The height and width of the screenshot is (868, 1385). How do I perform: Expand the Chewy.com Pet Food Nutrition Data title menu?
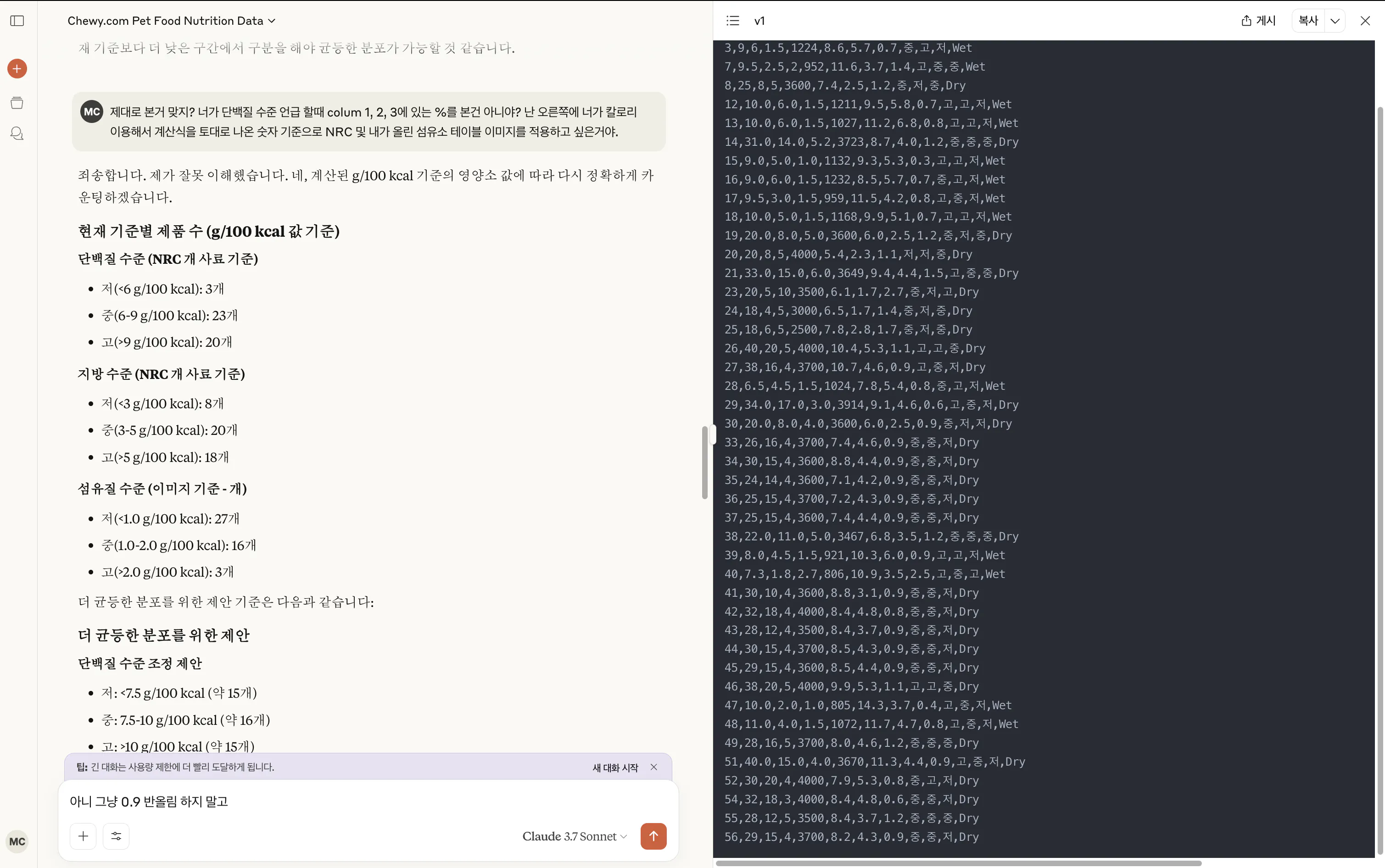[x=172, y=21]
